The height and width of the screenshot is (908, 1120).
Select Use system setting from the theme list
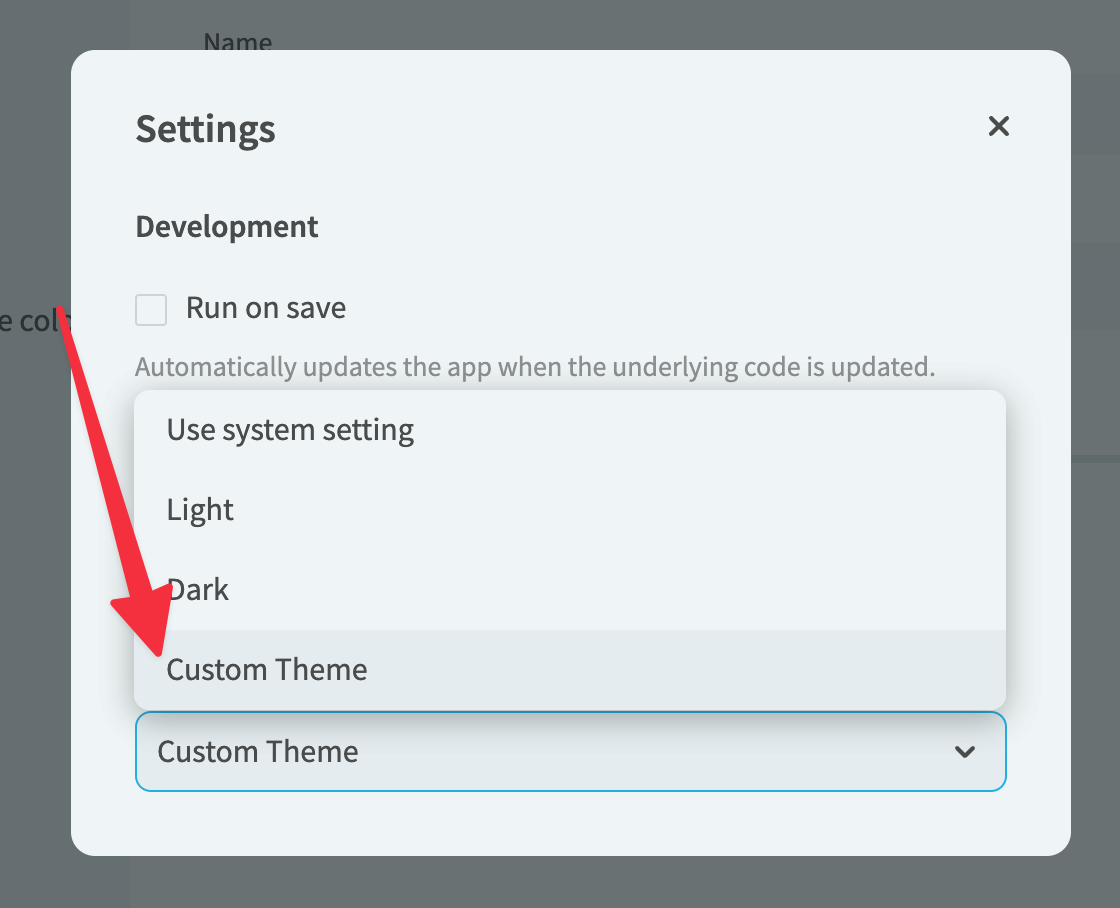click(290, 430)
